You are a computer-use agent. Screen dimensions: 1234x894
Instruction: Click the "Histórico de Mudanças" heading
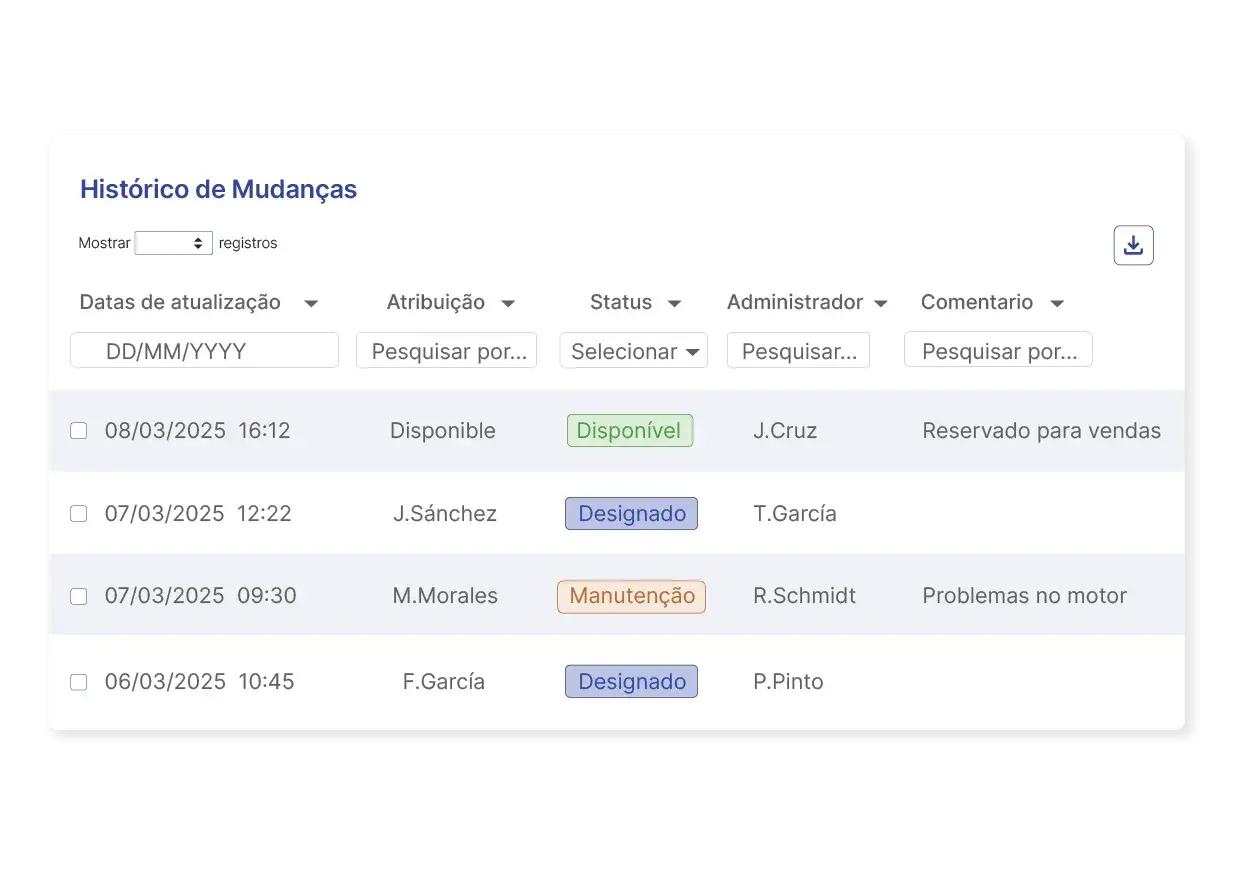click(218, 189)
